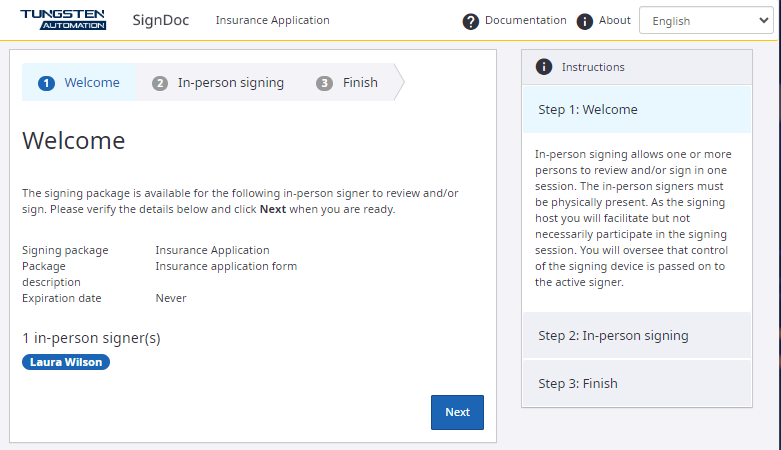781x450 pixels.
Task: Click the Laura Wilson signer badge
Action: coord(66,362)
